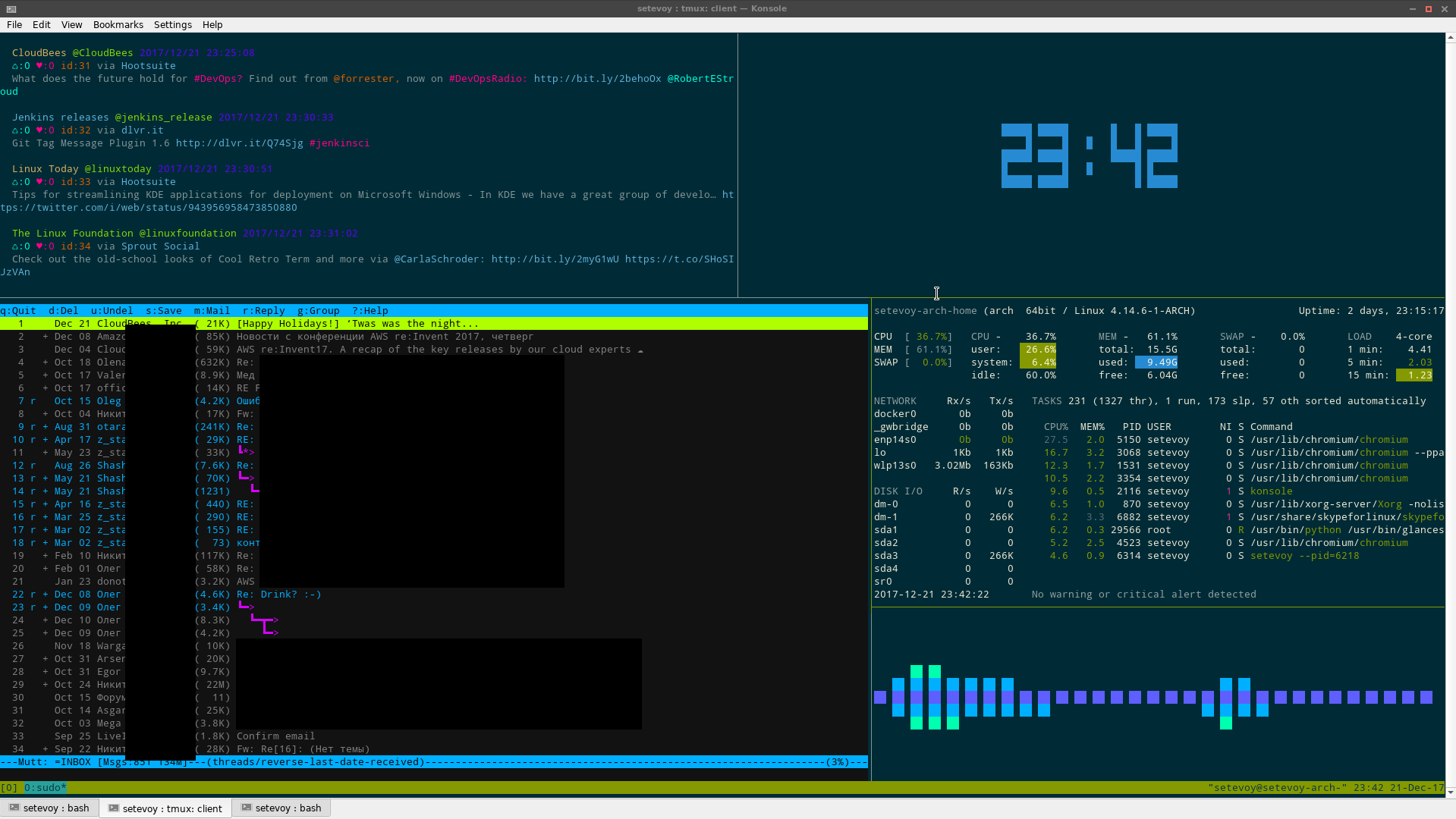The height and width of the screenshot is (819, 1456).
Task: Switch to the first 'setevoy : bash' tab
Action: [49, 808]
